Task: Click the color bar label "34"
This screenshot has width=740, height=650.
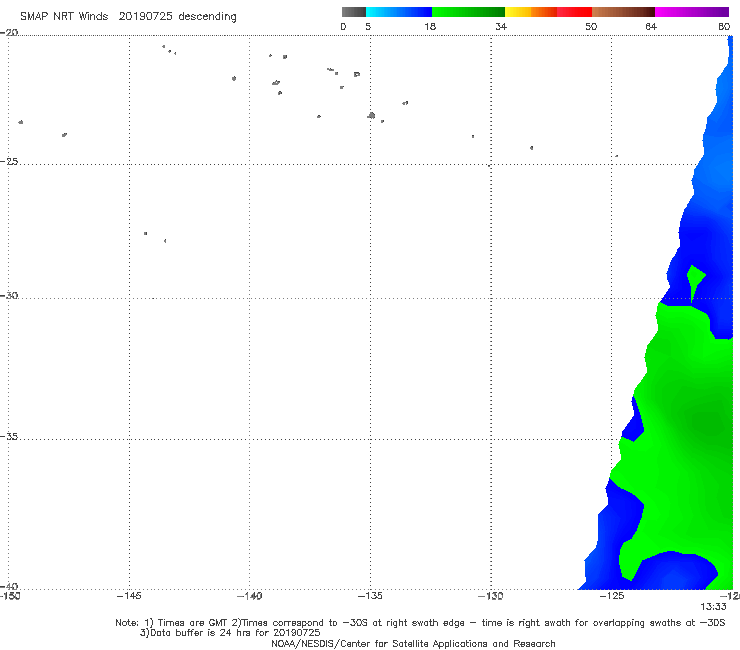Action: point(501,26)
